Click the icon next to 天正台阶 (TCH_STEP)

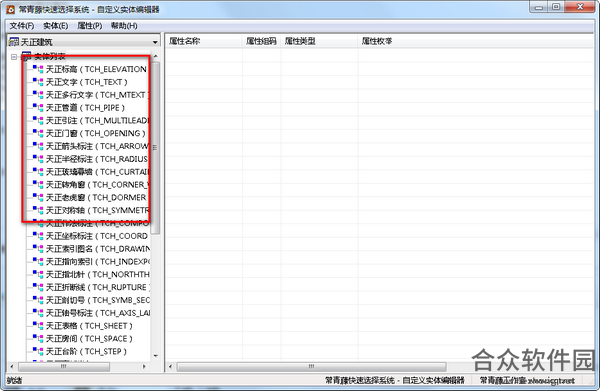pyautogui.click(x=38, y=351)
